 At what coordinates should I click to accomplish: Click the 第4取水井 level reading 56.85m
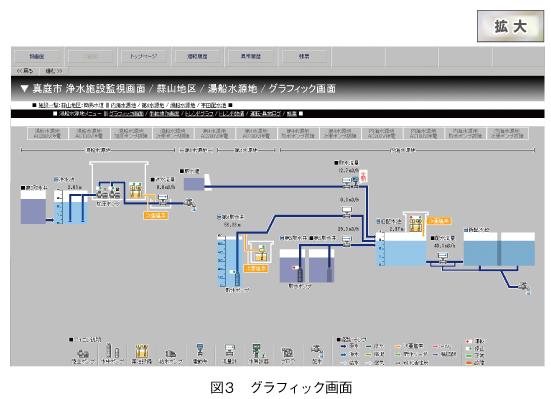(x=232, y=224)
